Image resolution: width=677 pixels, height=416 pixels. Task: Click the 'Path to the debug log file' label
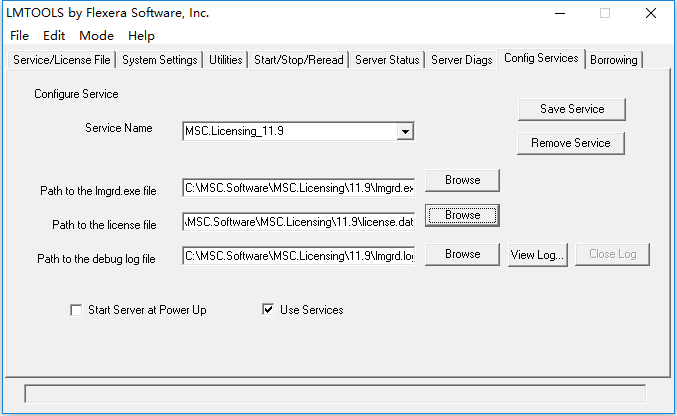[96, 259]
